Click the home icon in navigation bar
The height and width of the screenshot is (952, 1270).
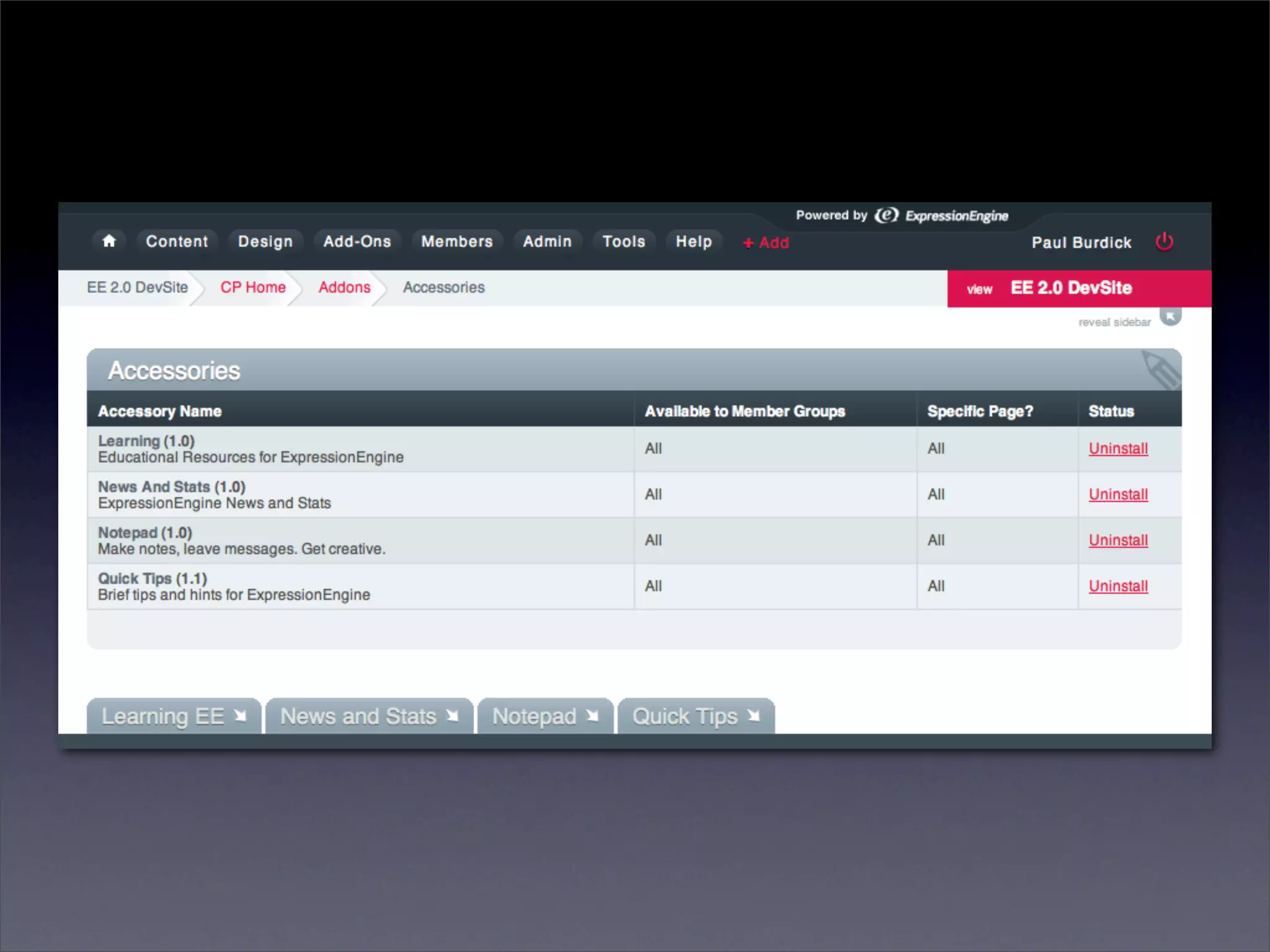click(109, 241)
